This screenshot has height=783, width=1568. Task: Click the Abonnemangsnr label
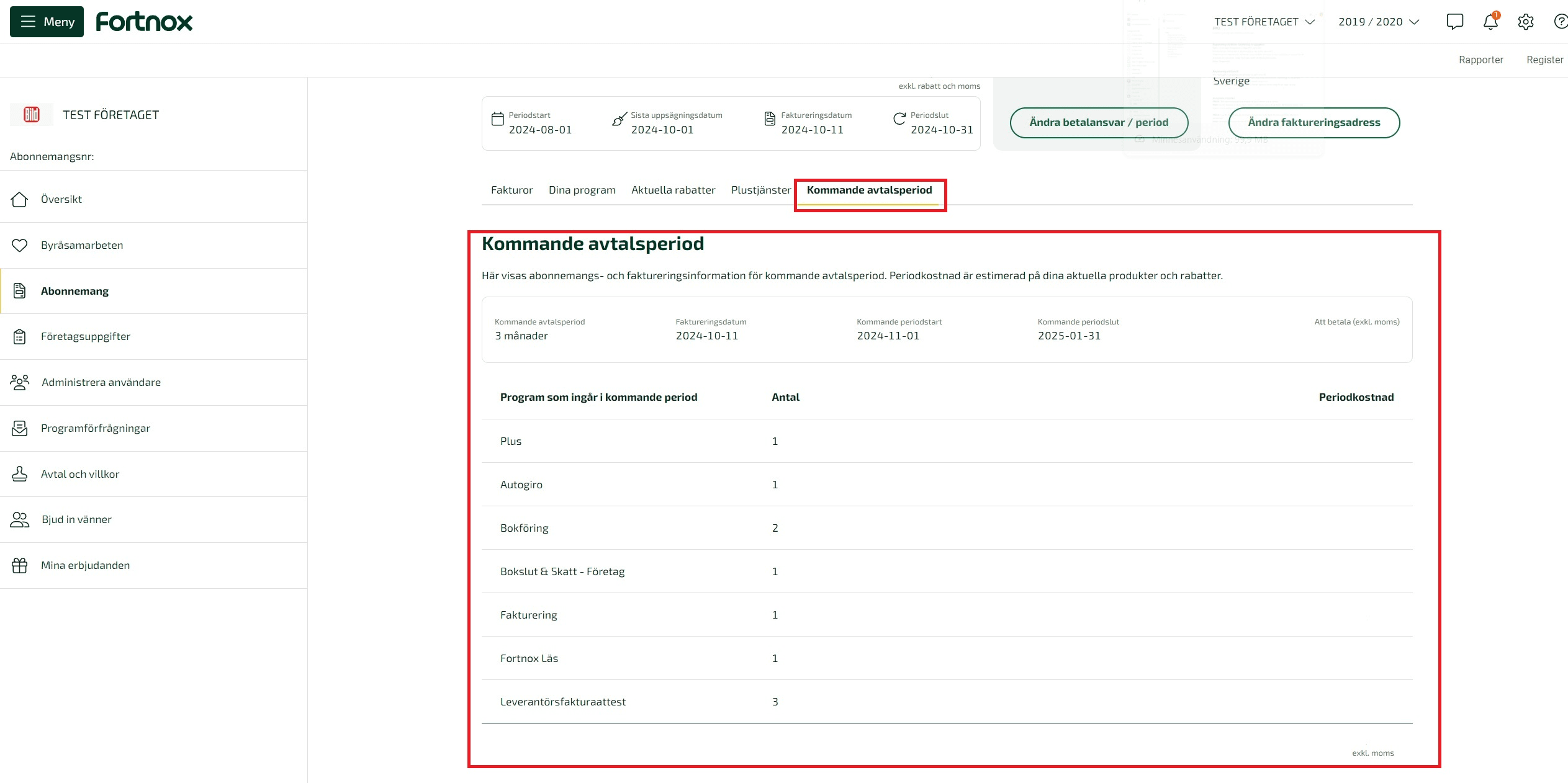(52, 156)
